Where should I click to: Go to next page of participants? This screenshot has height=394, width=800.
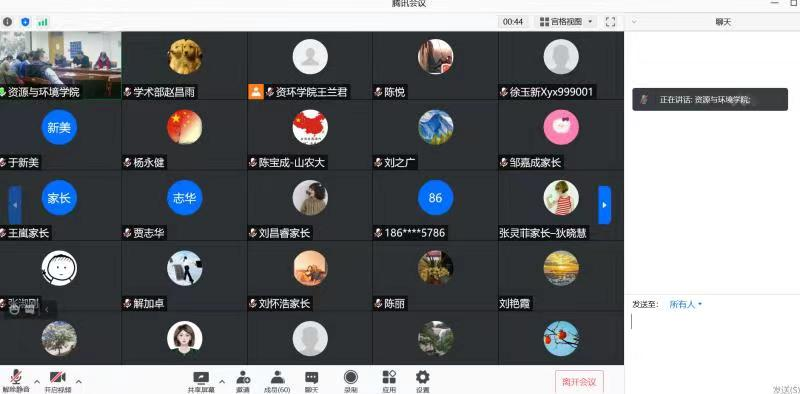coord(604,205)
